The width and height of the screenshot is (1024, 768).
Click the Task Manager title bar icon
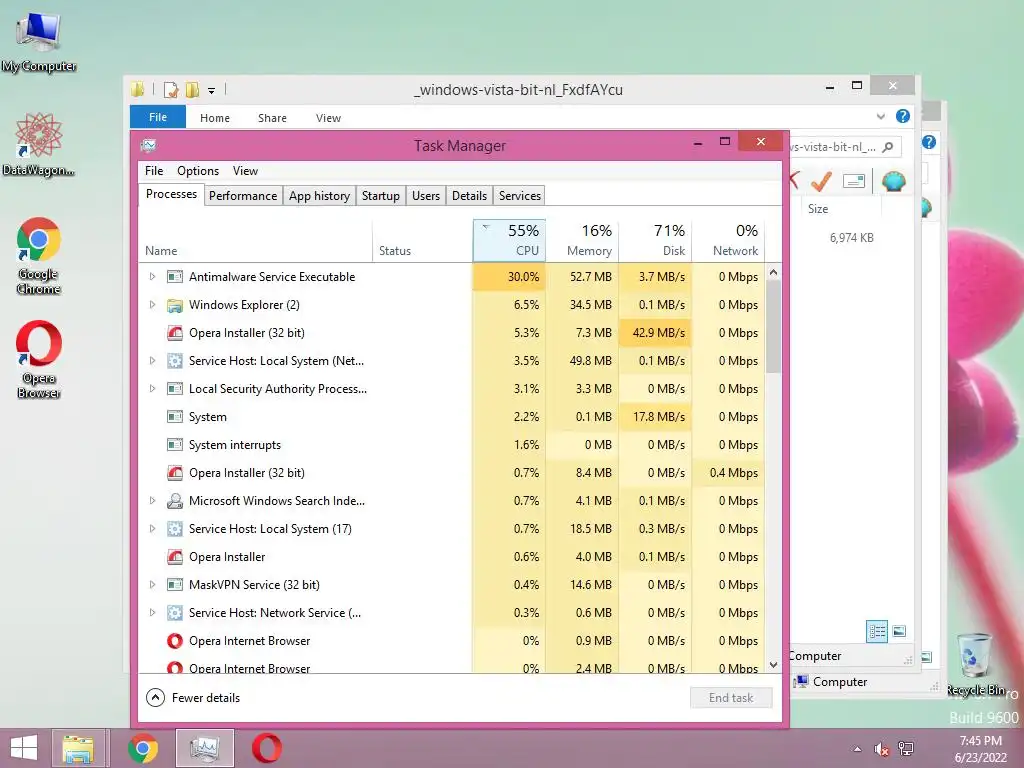tap(148, 145)
